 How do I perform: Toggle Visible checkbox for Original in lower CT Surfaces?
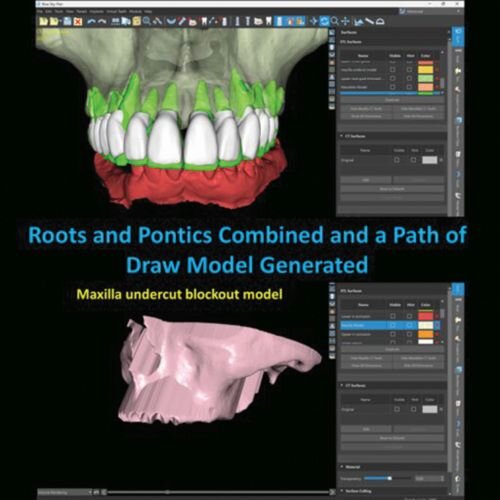tap(397, 409)
